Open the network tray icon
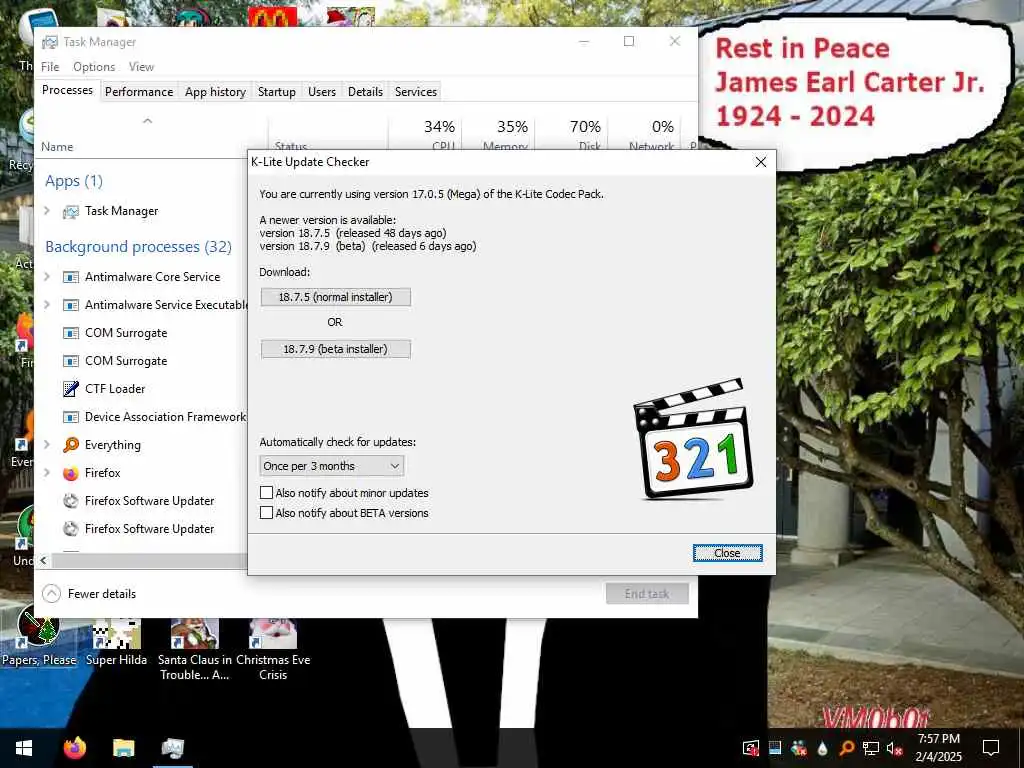The height and width of the screenshot is (768, 1024). point(871,748)
